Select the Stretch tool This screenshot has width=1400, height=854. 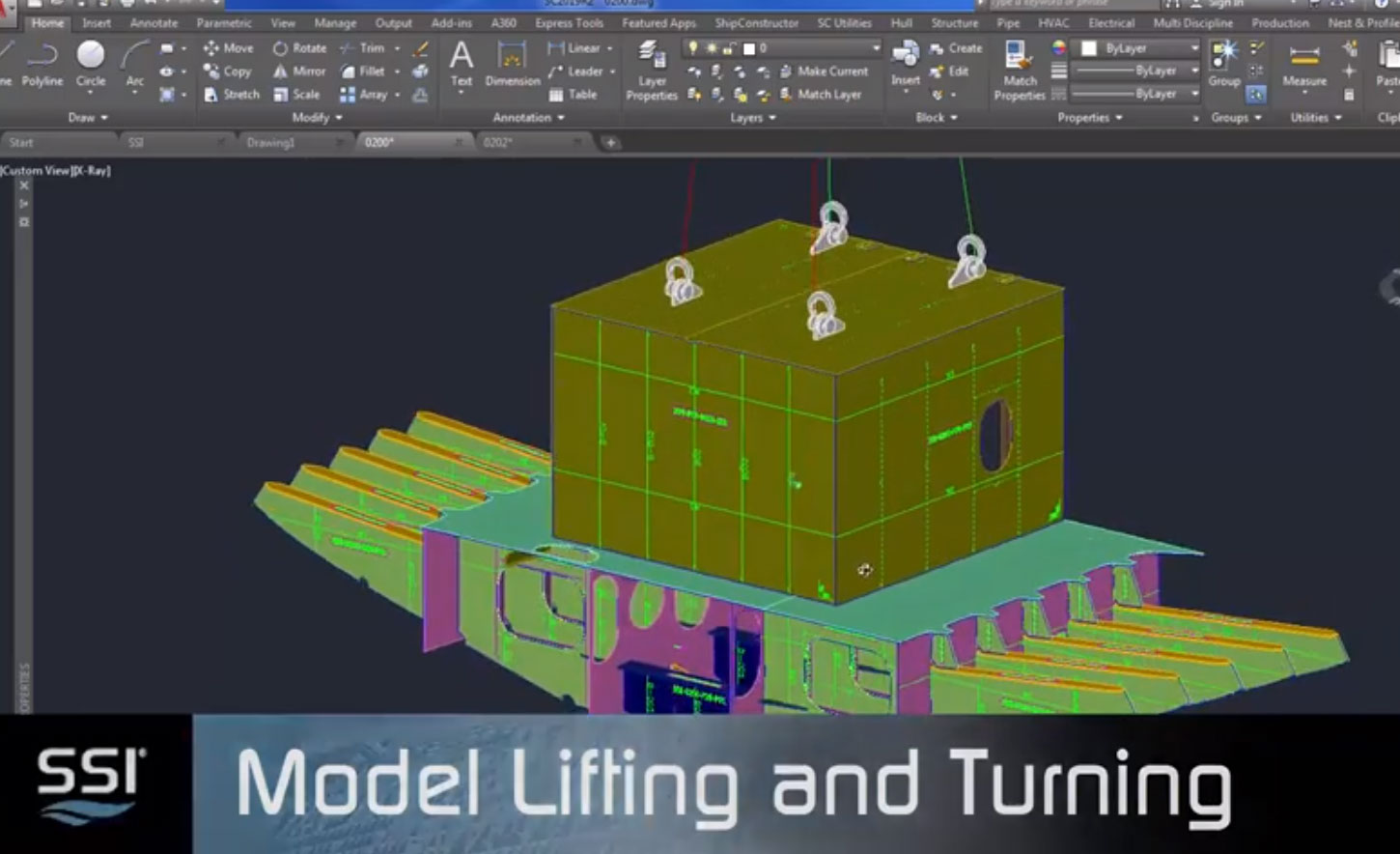(231, 94)
